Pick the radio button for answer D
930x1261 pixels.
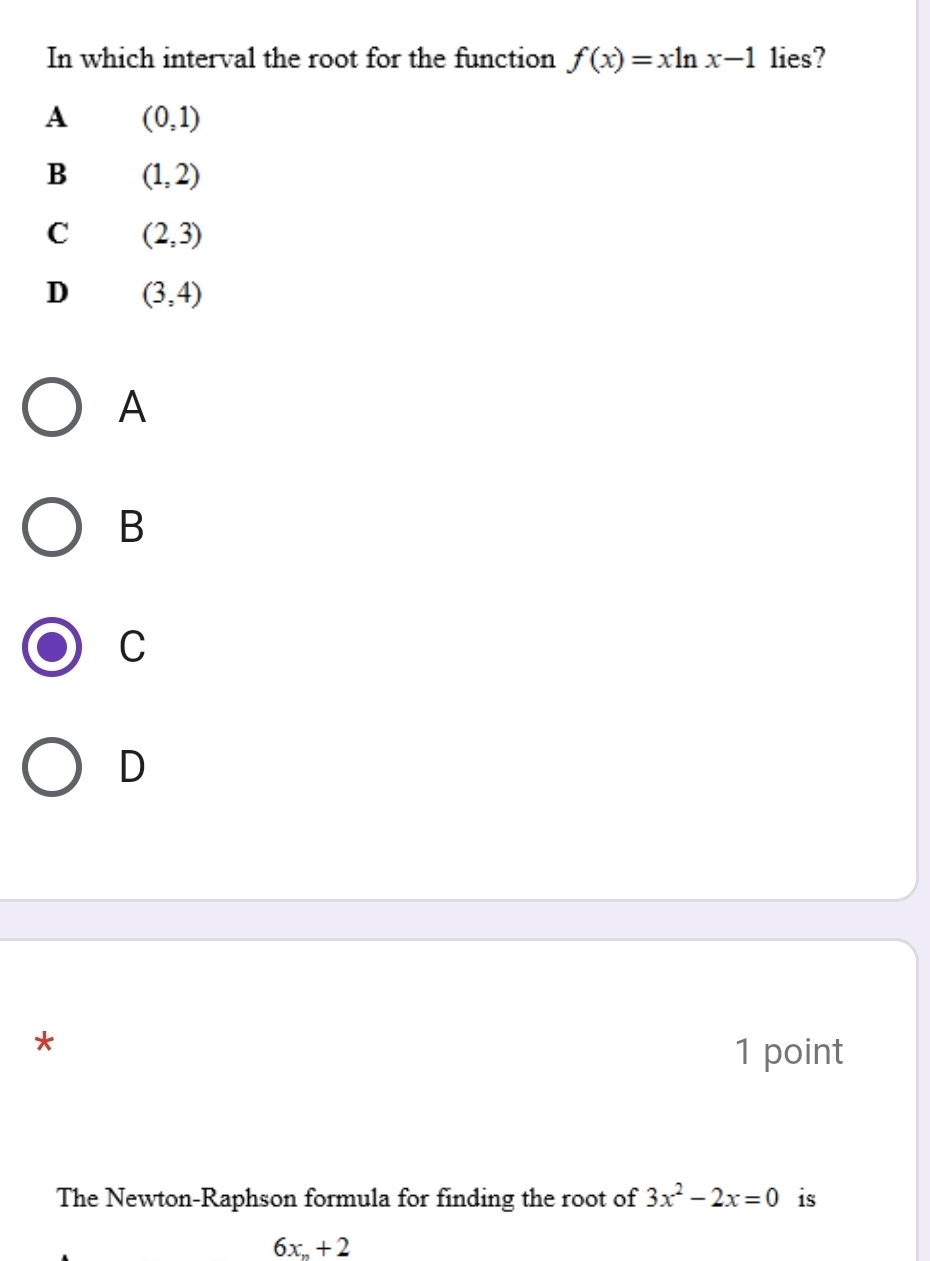pos(53,767)
